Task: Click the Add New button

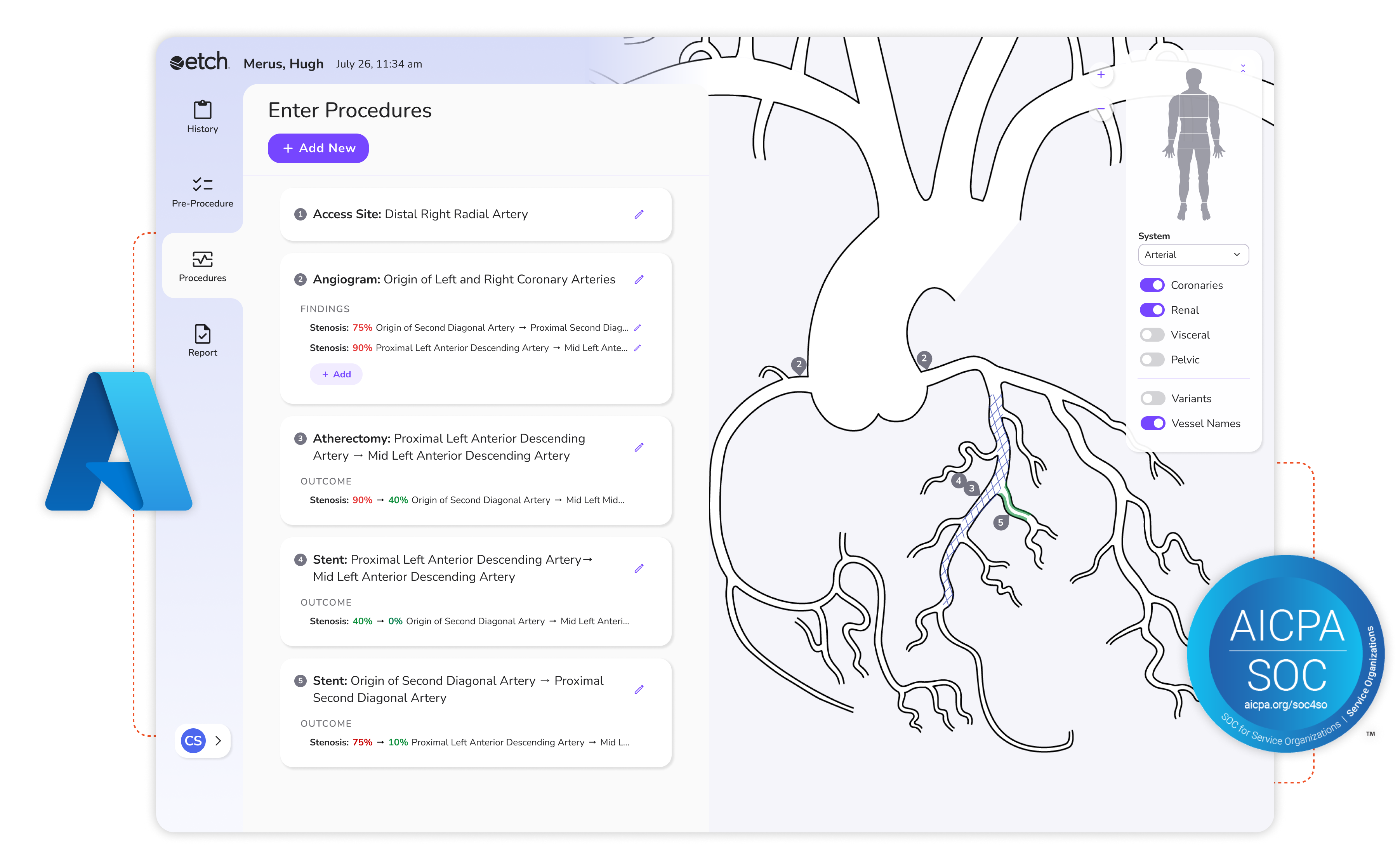Action: [318, 148]
